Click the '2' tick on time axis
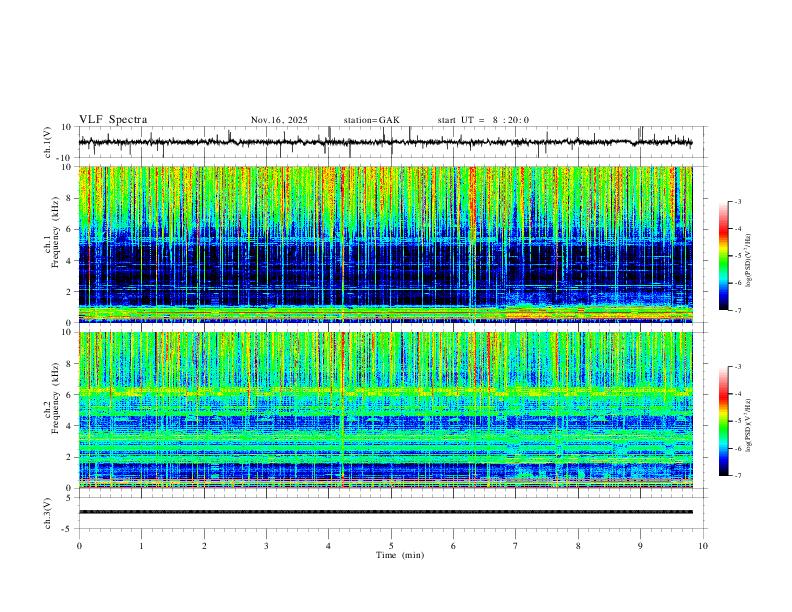The image size is (792, 612). click(x=204, y=546)
